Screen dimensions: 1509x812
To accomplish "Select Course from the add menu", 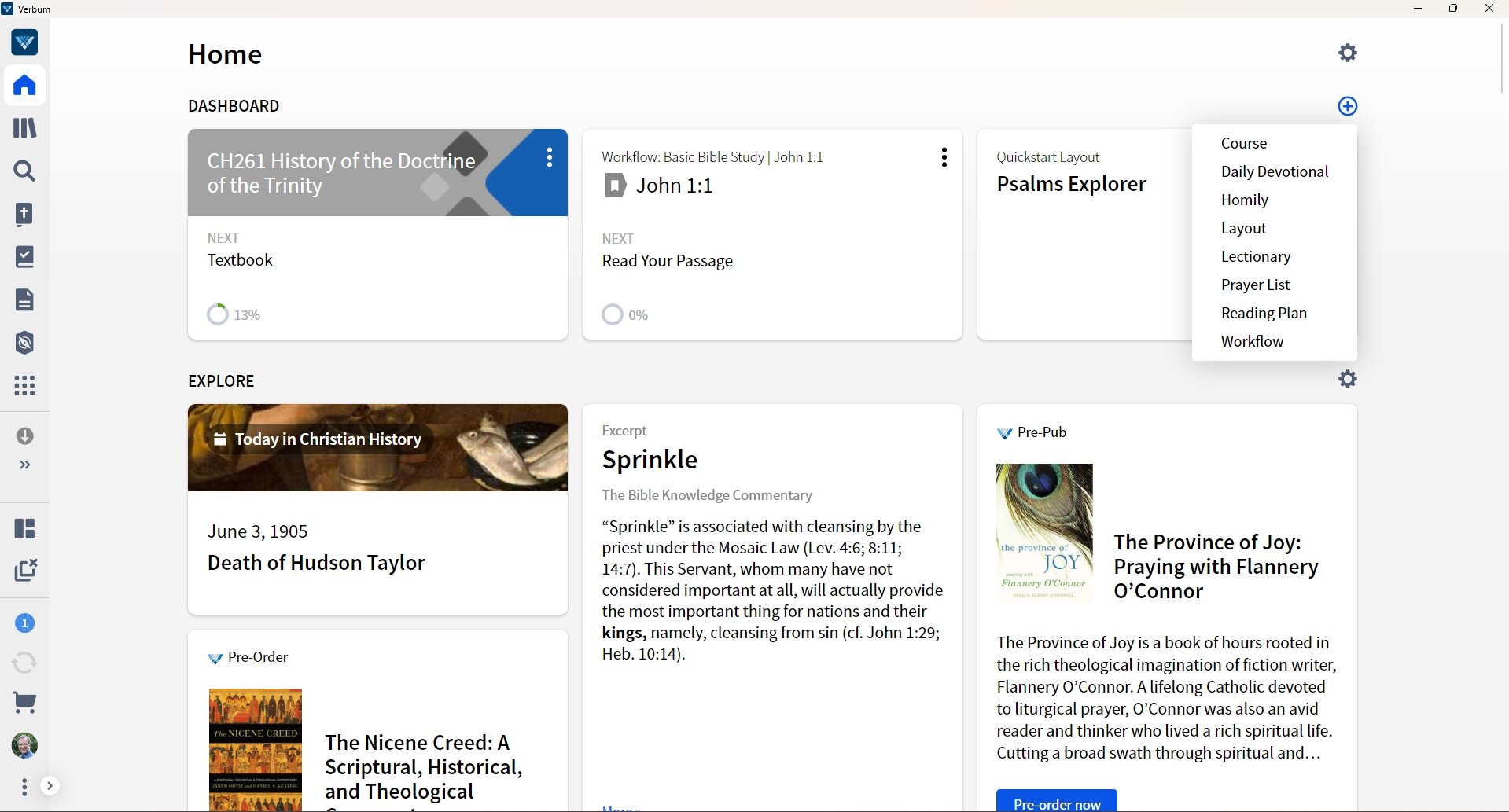I will click(1275, 143).
